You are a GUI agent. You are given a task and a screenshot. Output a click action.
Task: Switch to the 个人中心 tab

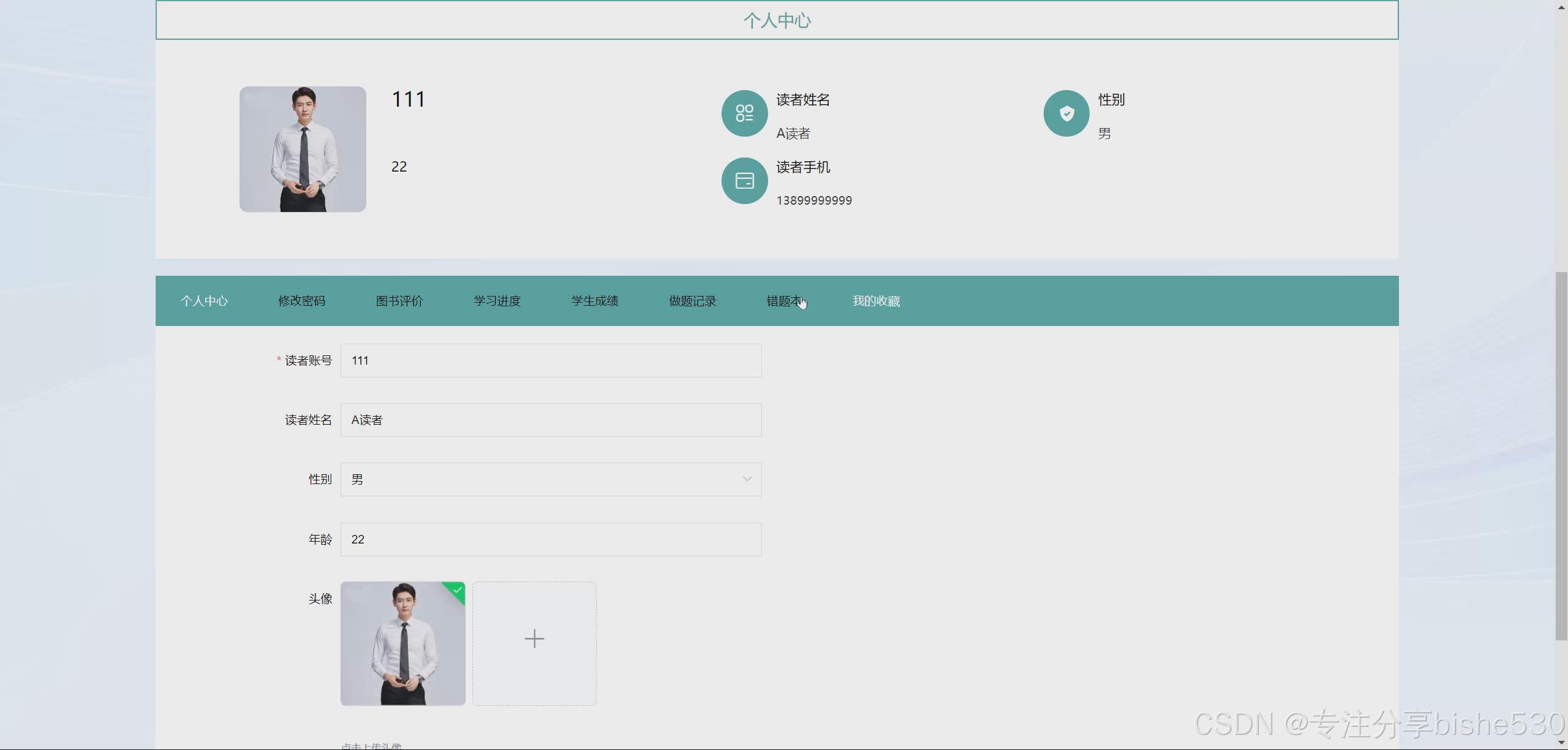click(204, 301)
